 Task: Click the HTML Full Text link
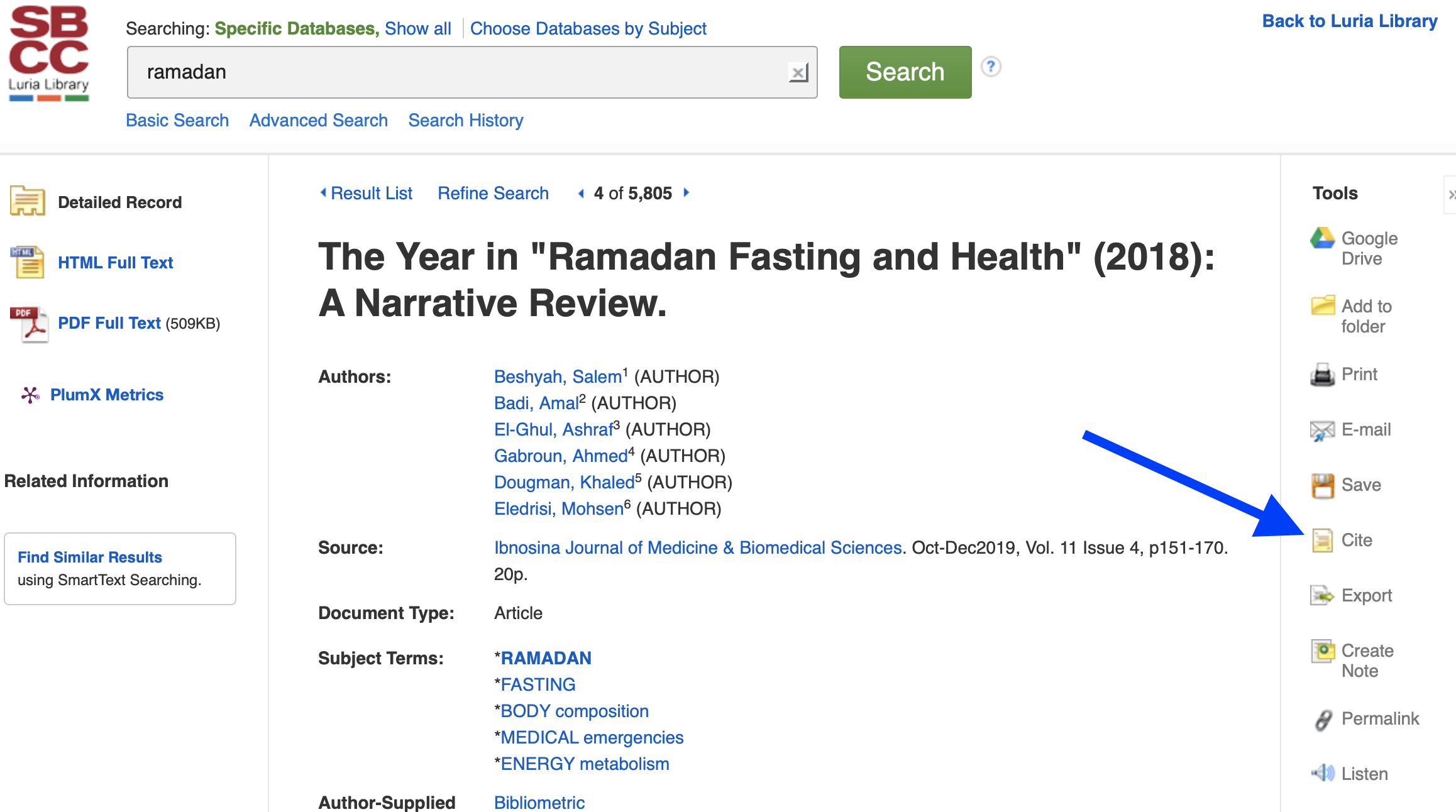pyautogui.click(x=114, y=262)
